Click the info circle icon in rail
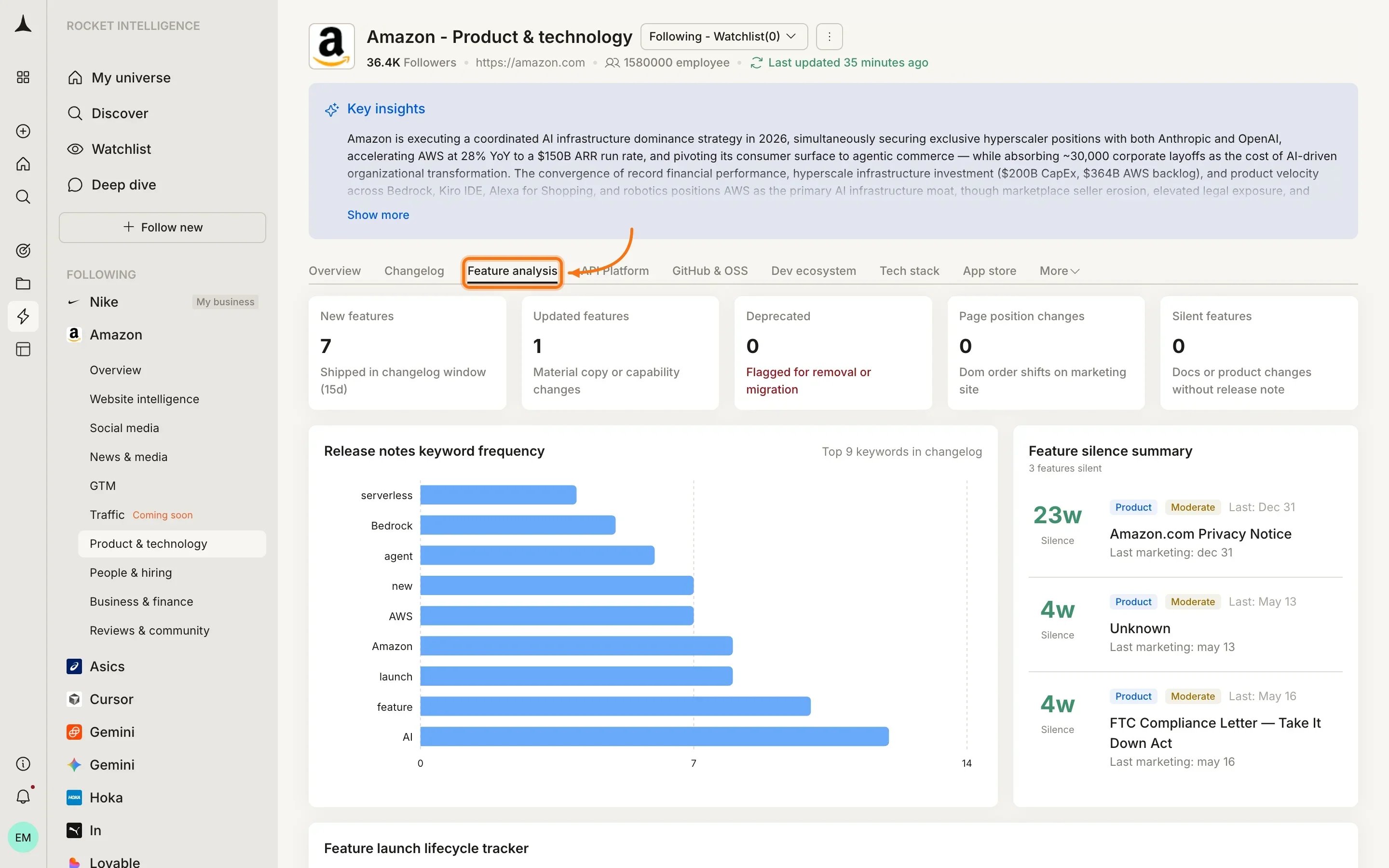Image resolution: width=1389 pixels, height=868 pixels. click(23, 763)
